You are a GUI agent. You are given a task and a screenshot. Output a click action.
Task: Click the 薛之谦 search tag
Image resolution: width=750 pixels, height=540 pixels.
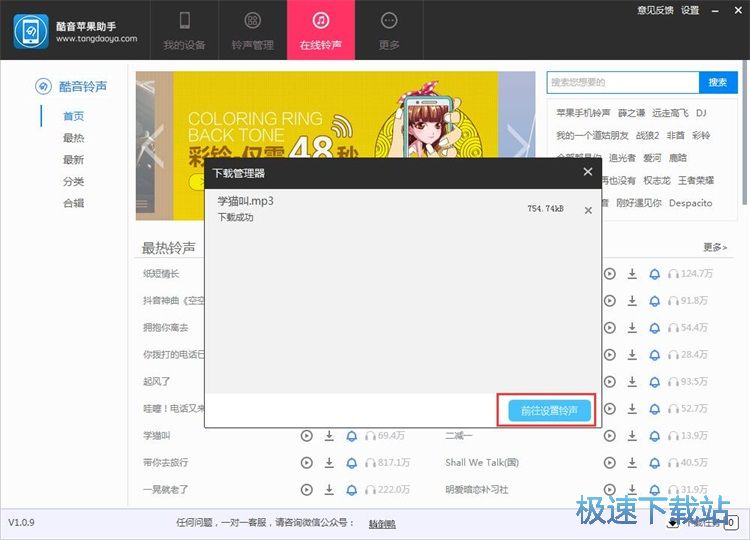point(631,113)
